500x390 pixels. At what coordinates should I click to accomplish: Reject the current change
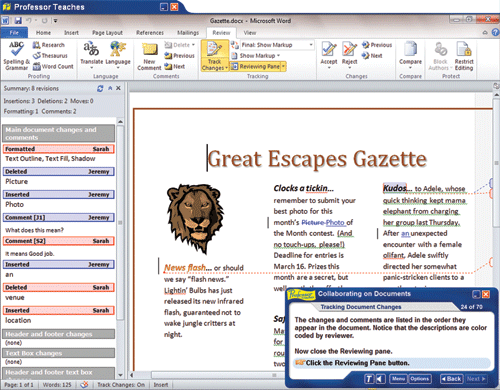coord(349,55)
